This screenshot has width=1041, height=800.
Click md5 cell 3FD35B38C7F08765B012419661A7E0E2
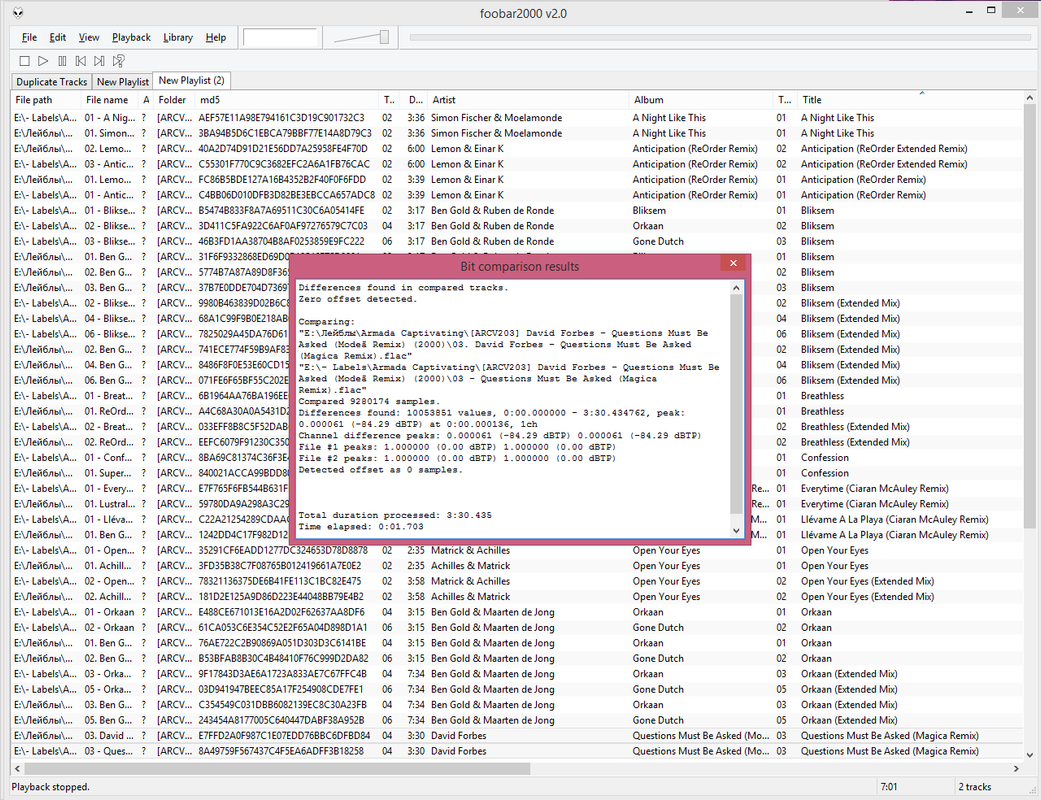[x=280, y=566]
